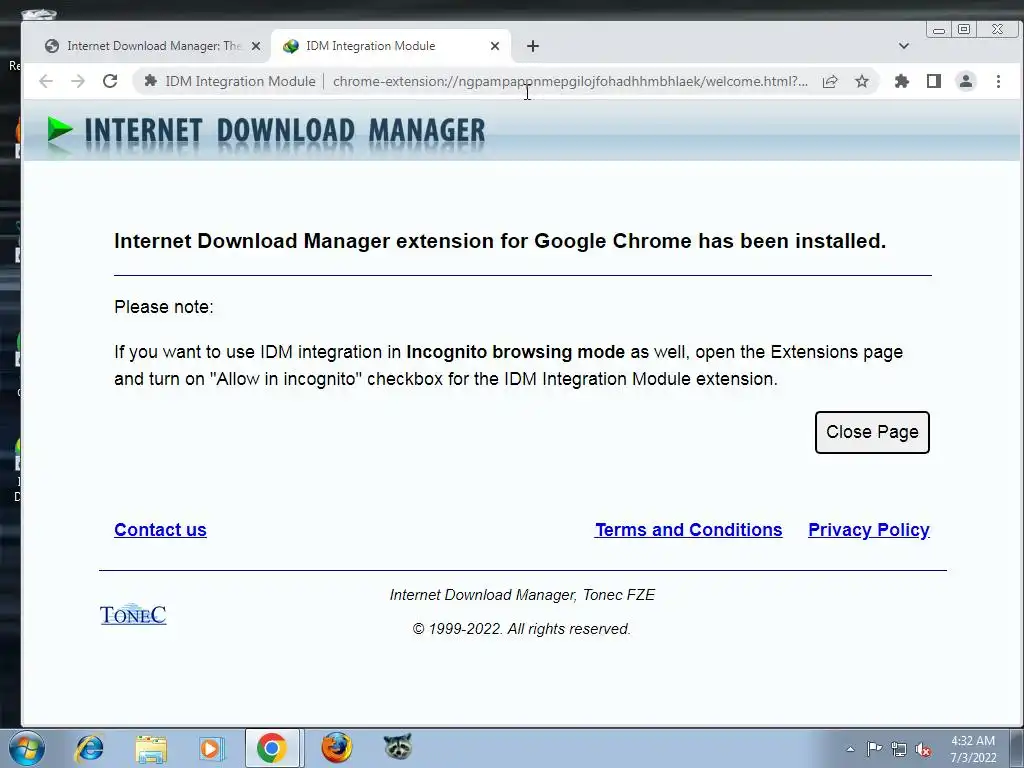Screen dimensions: 1024x768
Task: Open the raccoon app in taskbar
Action: [x=398, y=746]
